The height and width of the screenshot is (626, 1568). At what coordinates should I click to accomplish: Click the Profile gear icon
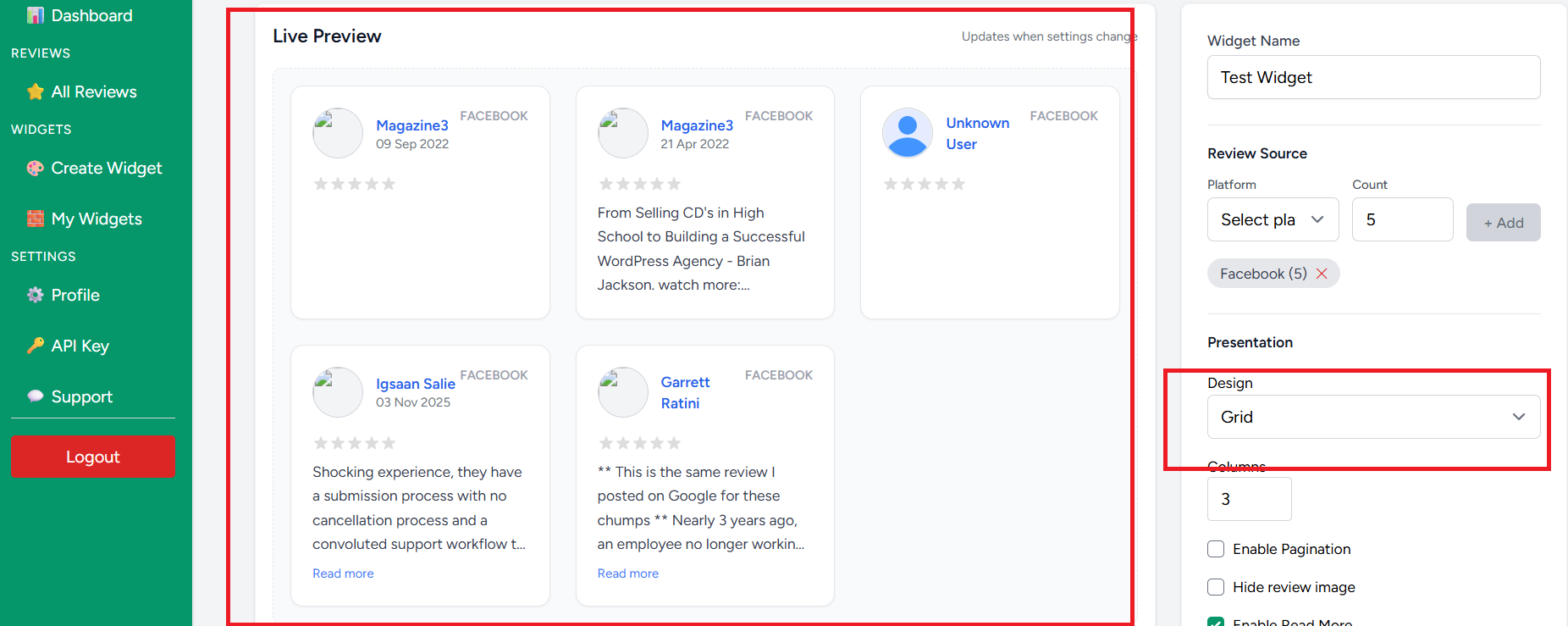[x=35, y=295]
